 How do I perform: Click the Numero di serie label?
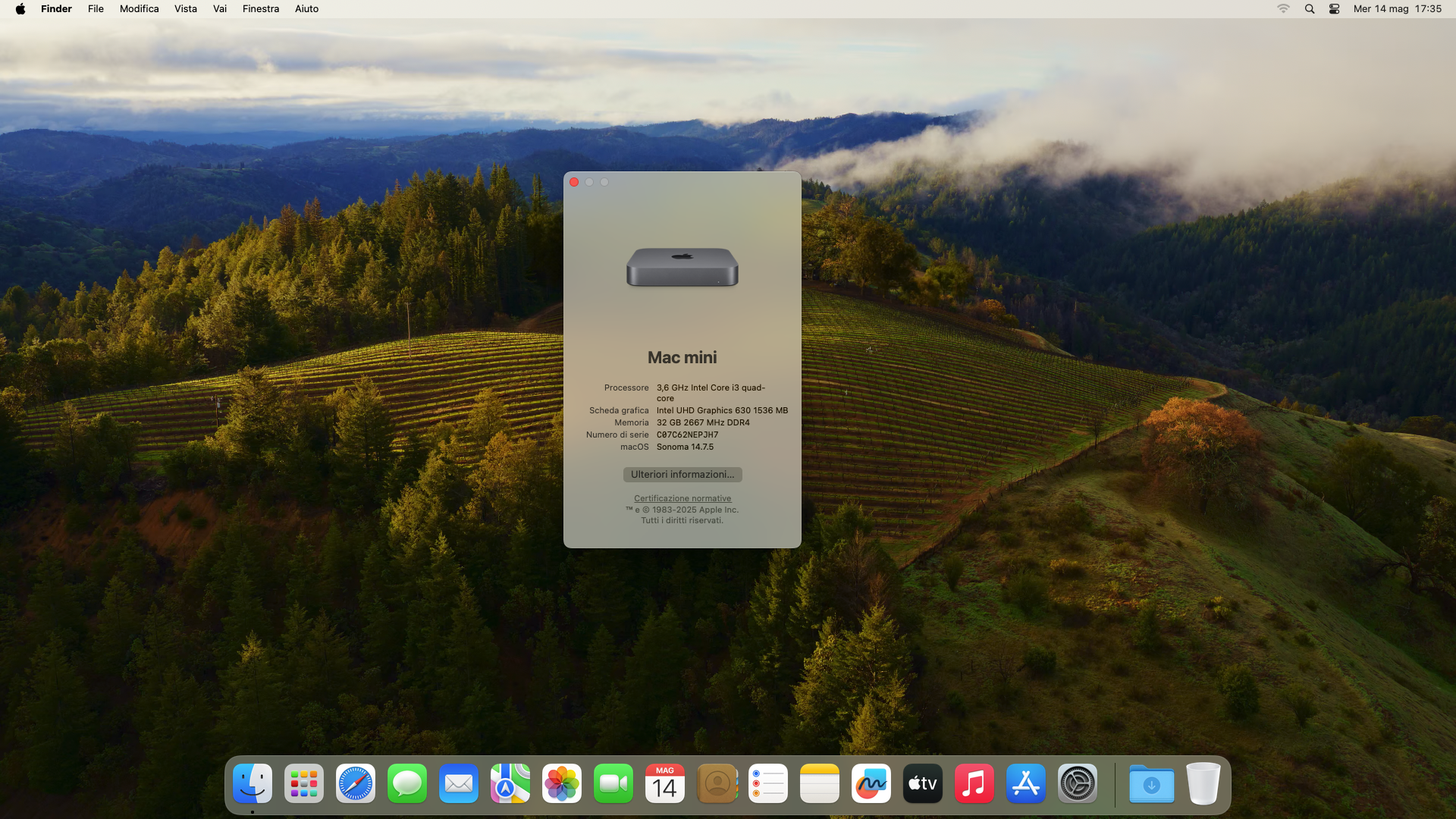click(617, 435)
